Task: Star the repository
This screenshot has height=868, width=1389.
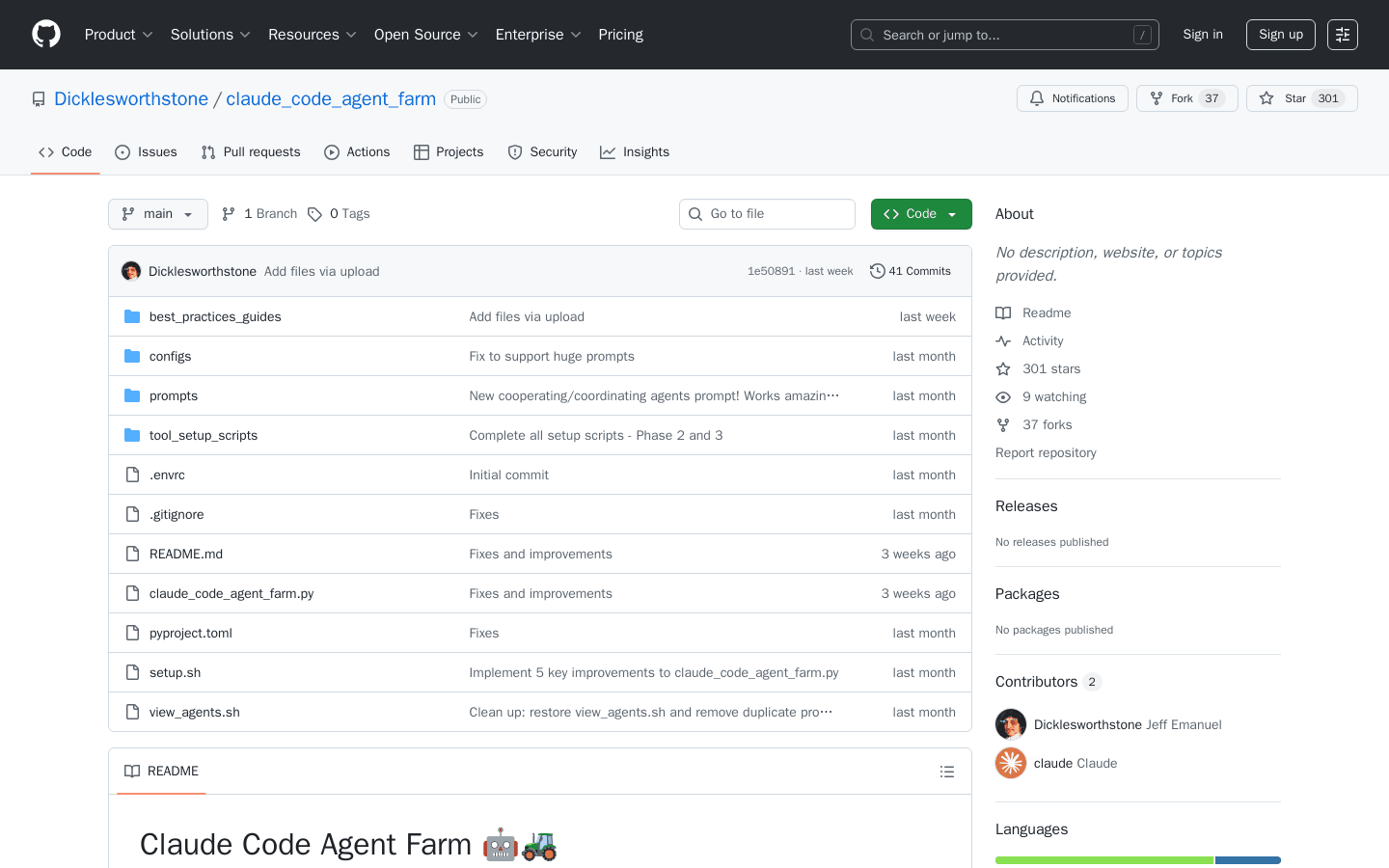Action: (x=1301, y=97)
